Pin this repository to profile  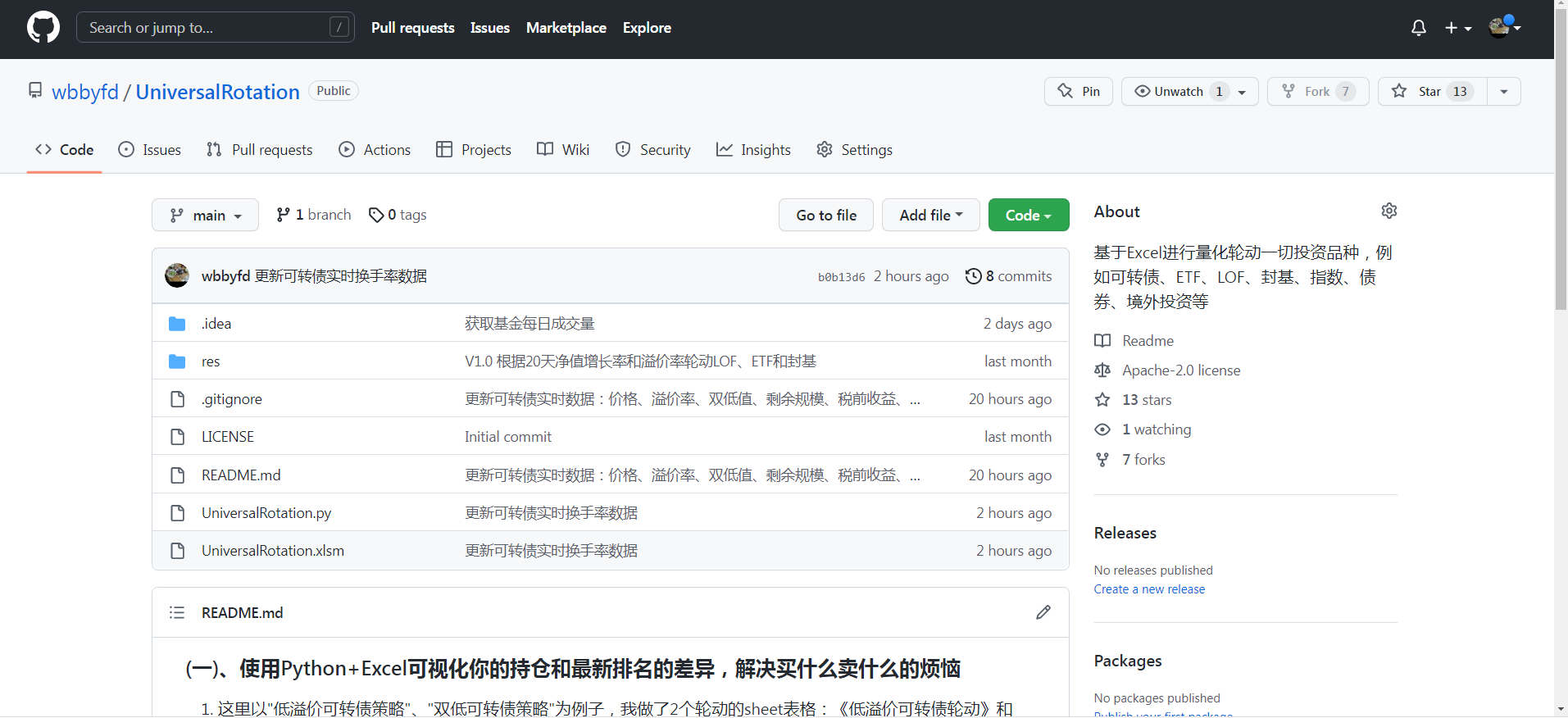(1078, 92)
